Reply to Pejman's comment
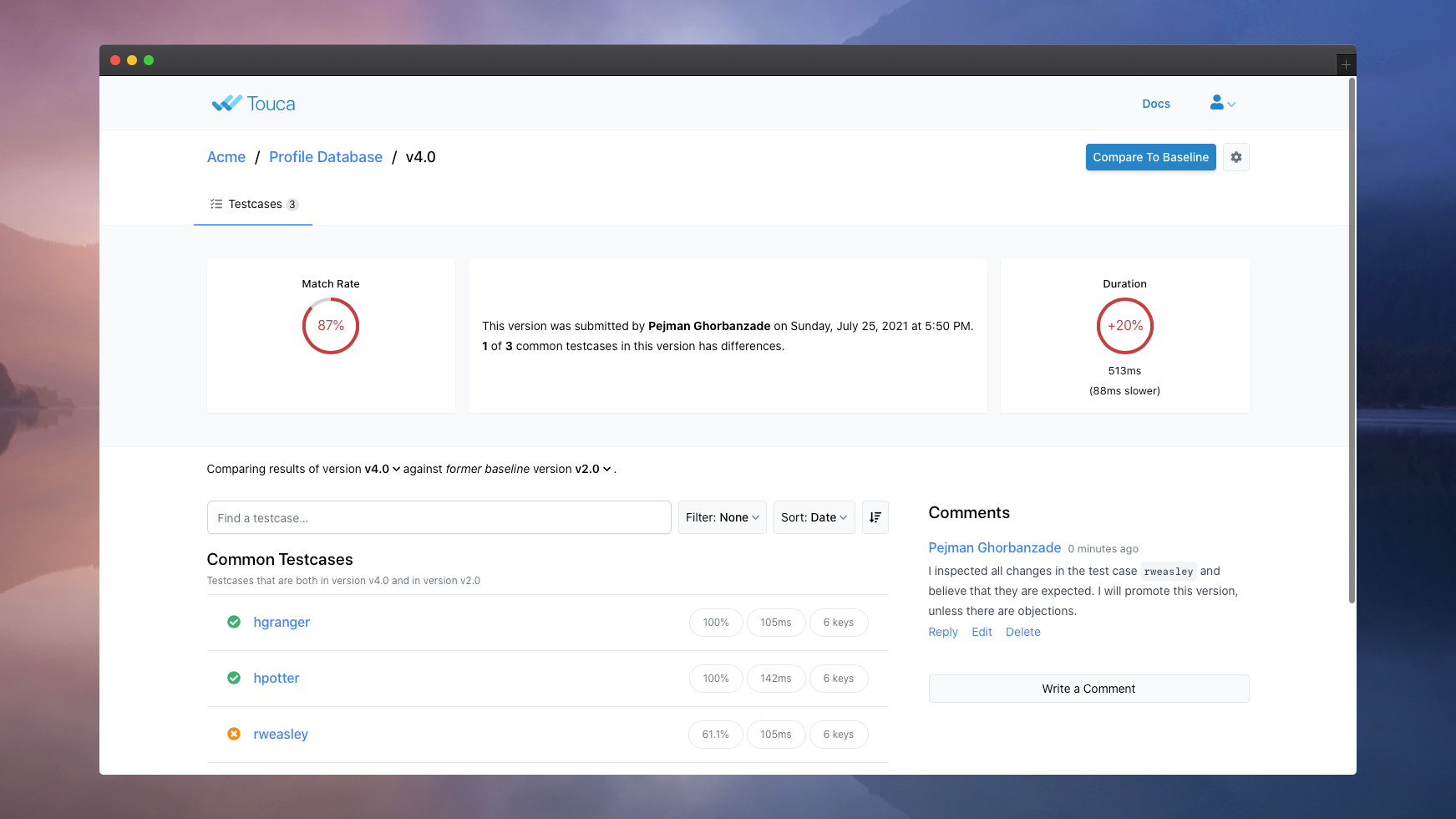 [943, 632]
